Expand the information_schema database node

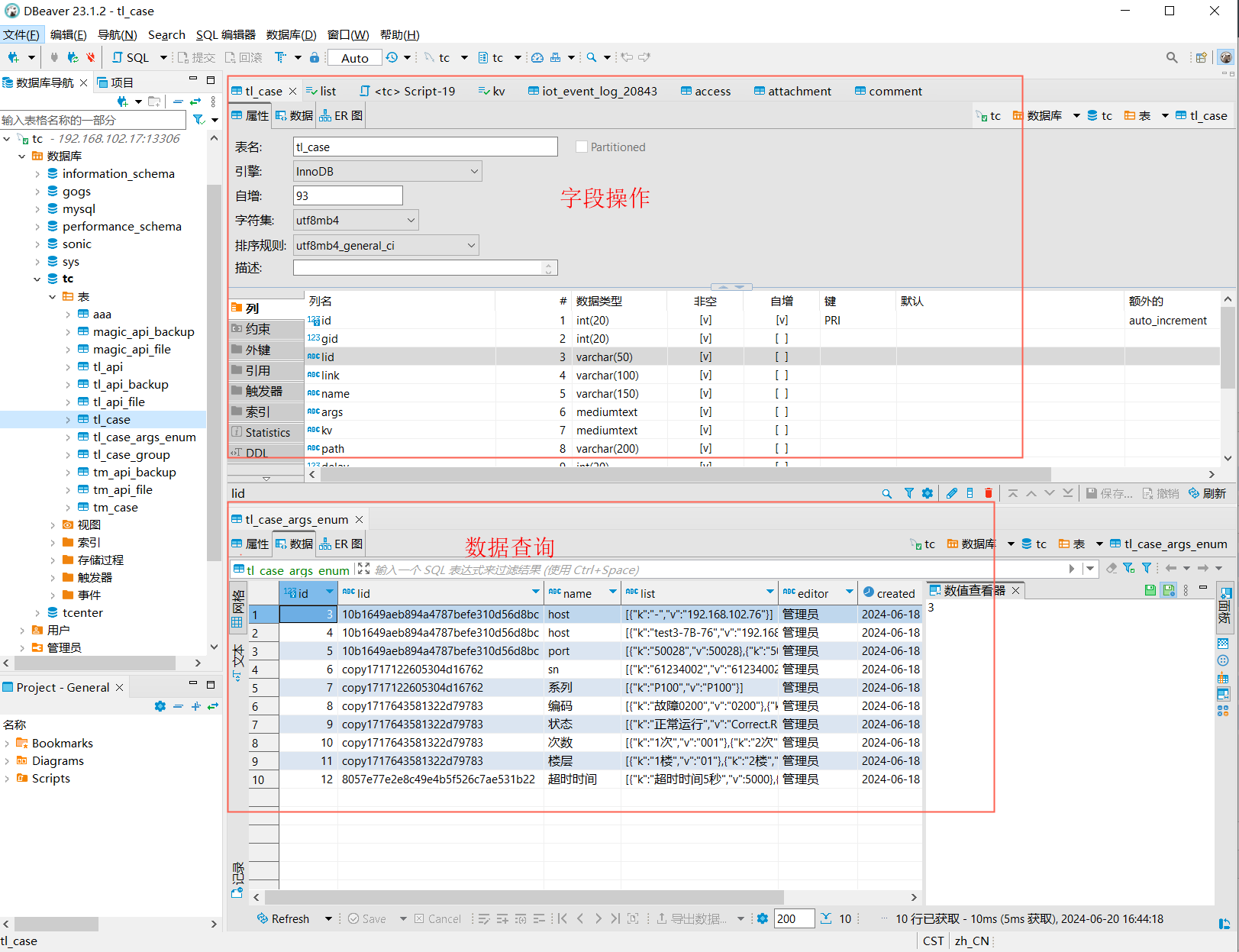coord(37,174)
